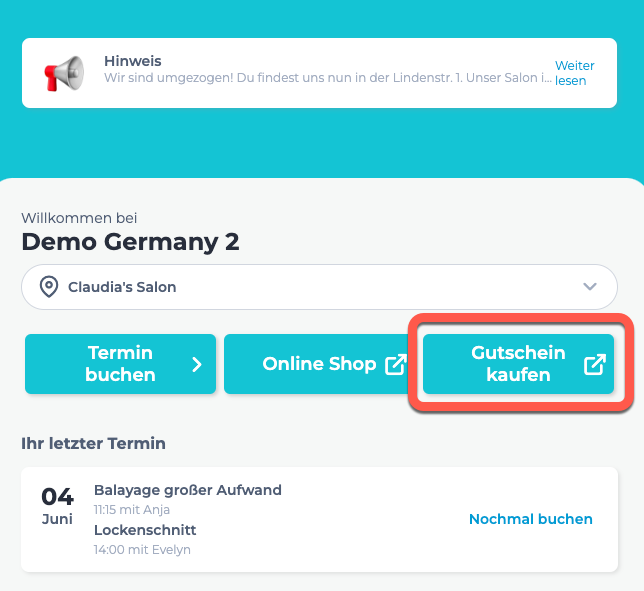Select the Balayage großer Aufwand appointment entry
Image resolution: width=644 pixels, height=591 pixels.
tap(188, 490)
